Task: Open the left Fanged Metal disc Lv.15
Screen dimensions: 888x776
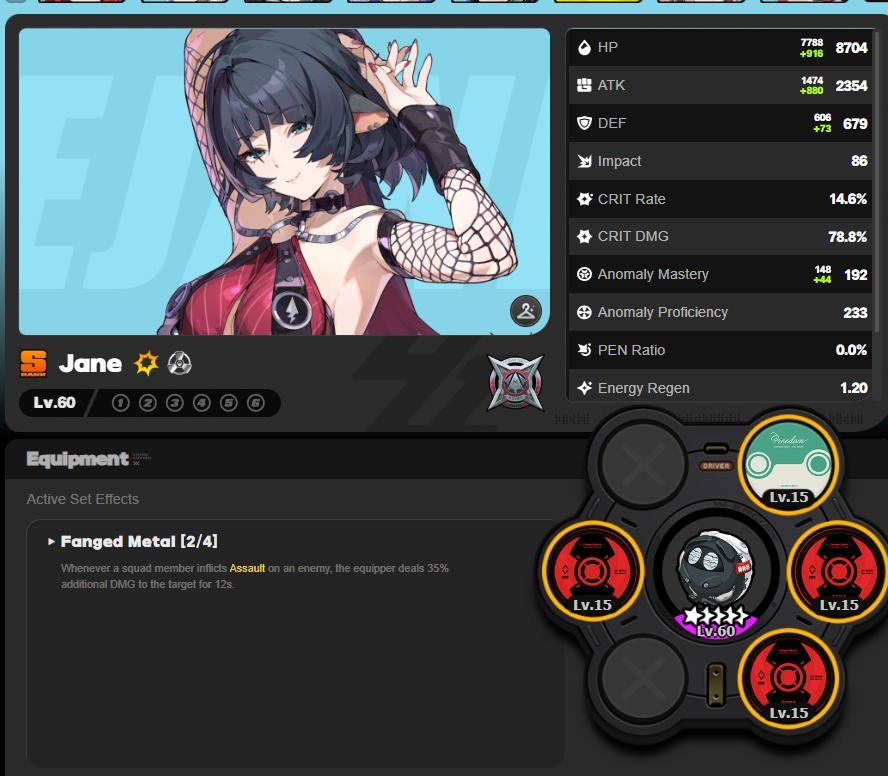Action: coord(592,571)
